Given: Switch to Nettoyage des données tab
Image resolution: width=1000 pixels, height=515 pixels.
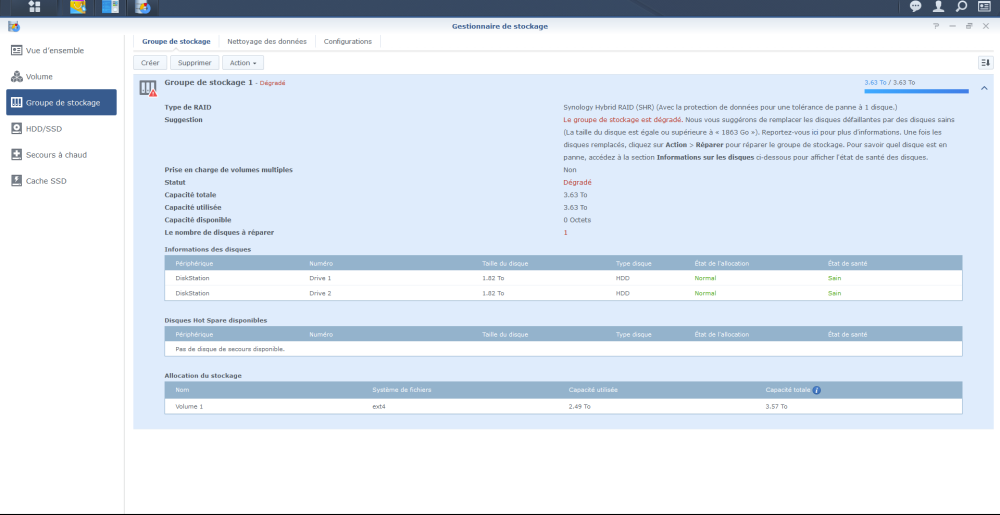Looking at the screenshot, I should tap(267, 42).
